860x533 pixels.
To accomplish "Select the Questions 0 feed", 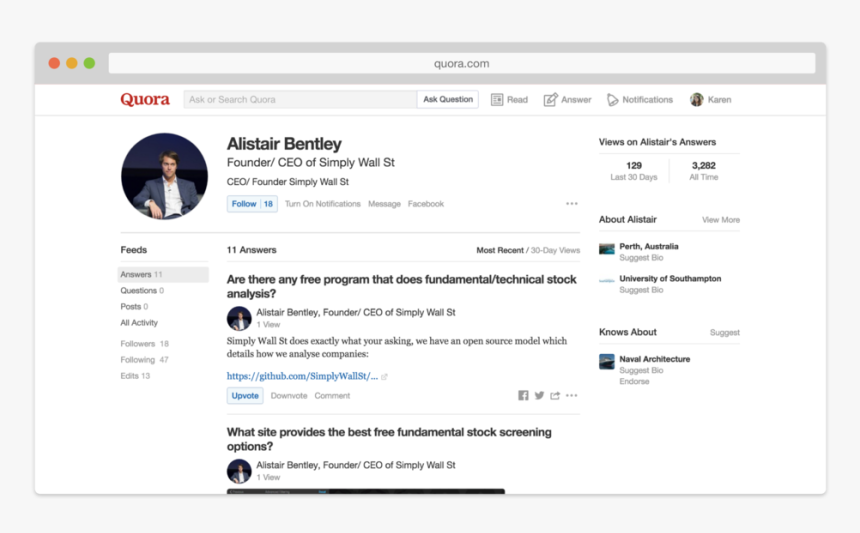I will coord(142,290).
